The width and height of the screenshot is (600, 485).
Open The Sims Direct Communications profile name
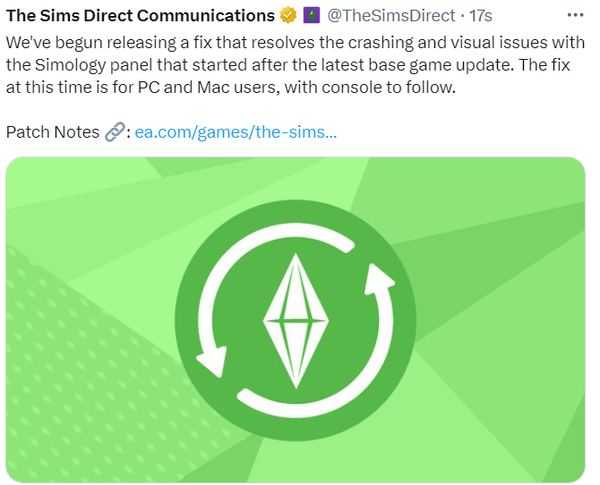click(x=140, y=16)
